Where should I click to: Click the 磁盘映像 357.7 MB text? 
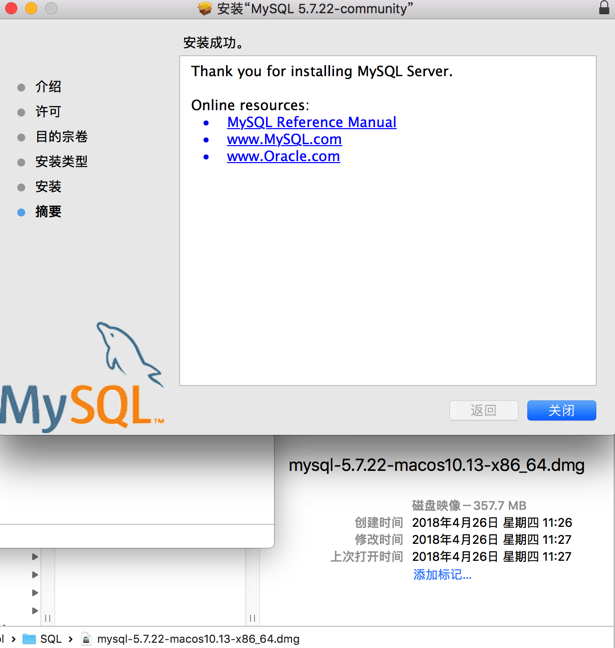click(469, 505)
